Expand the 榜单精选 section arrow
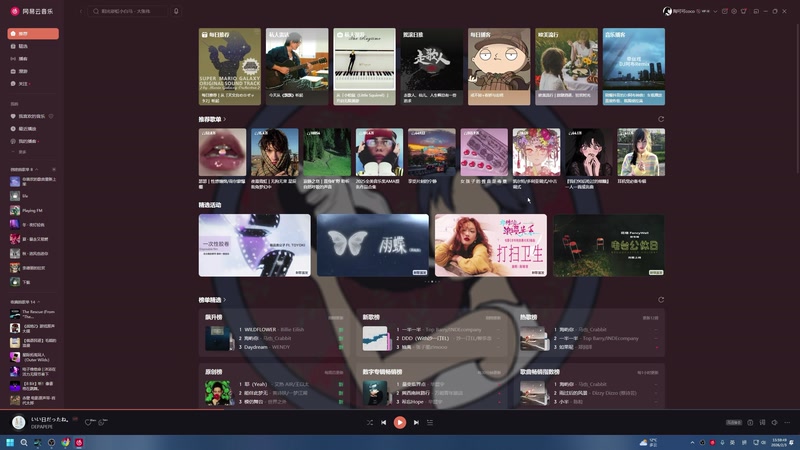 pyautogui.click(x=224, y=300)
